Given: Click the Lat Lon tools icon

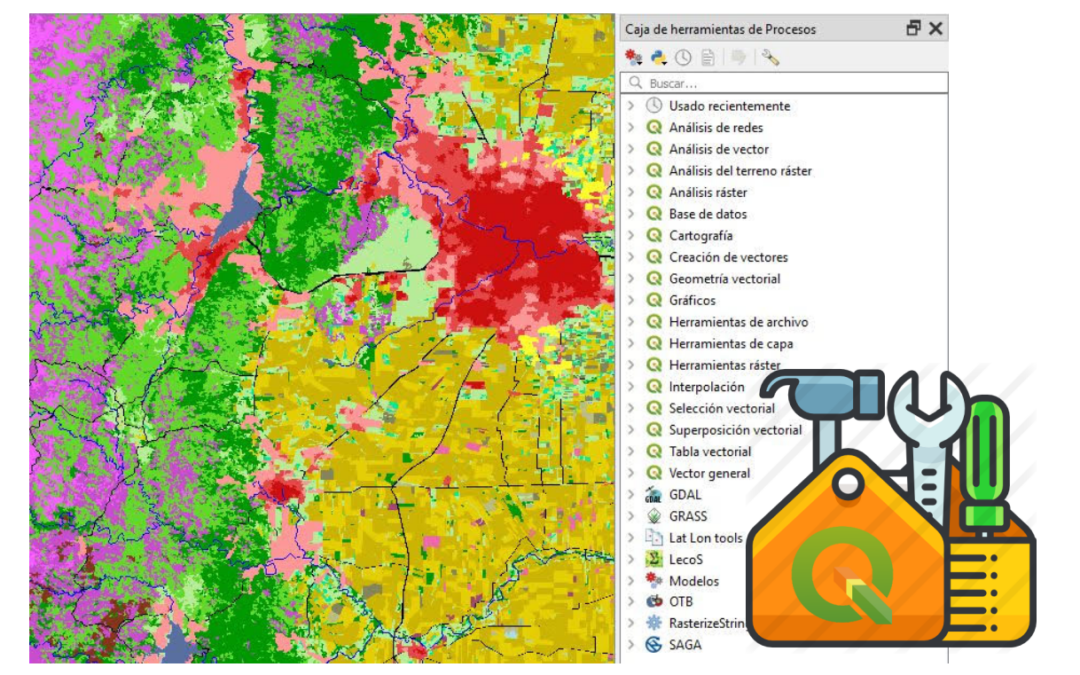Looking at the screenshot, I should pyautogui.click(x=654, y=537).
